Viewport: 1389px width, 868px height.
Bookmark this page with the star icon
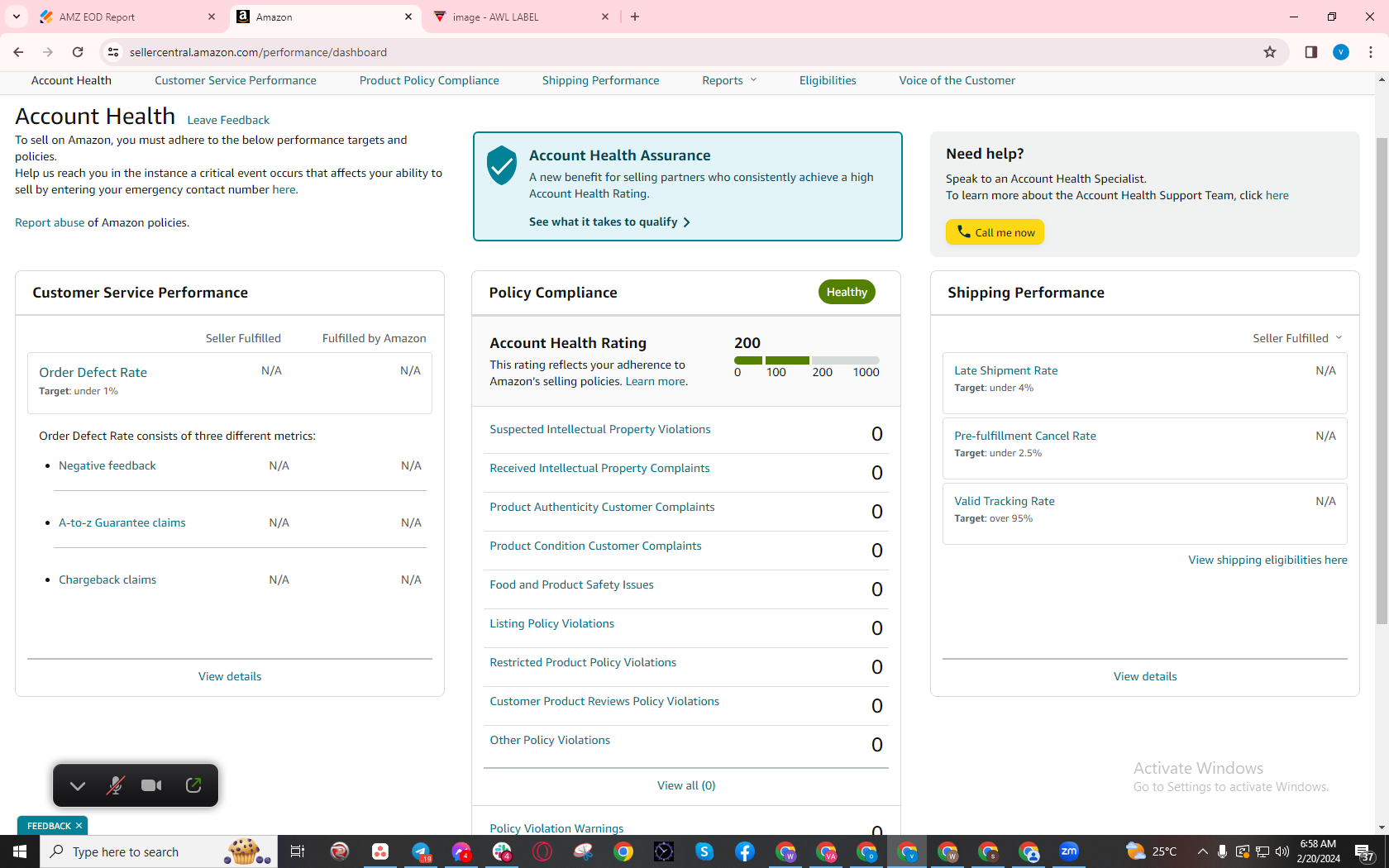tap(1270, 52)
